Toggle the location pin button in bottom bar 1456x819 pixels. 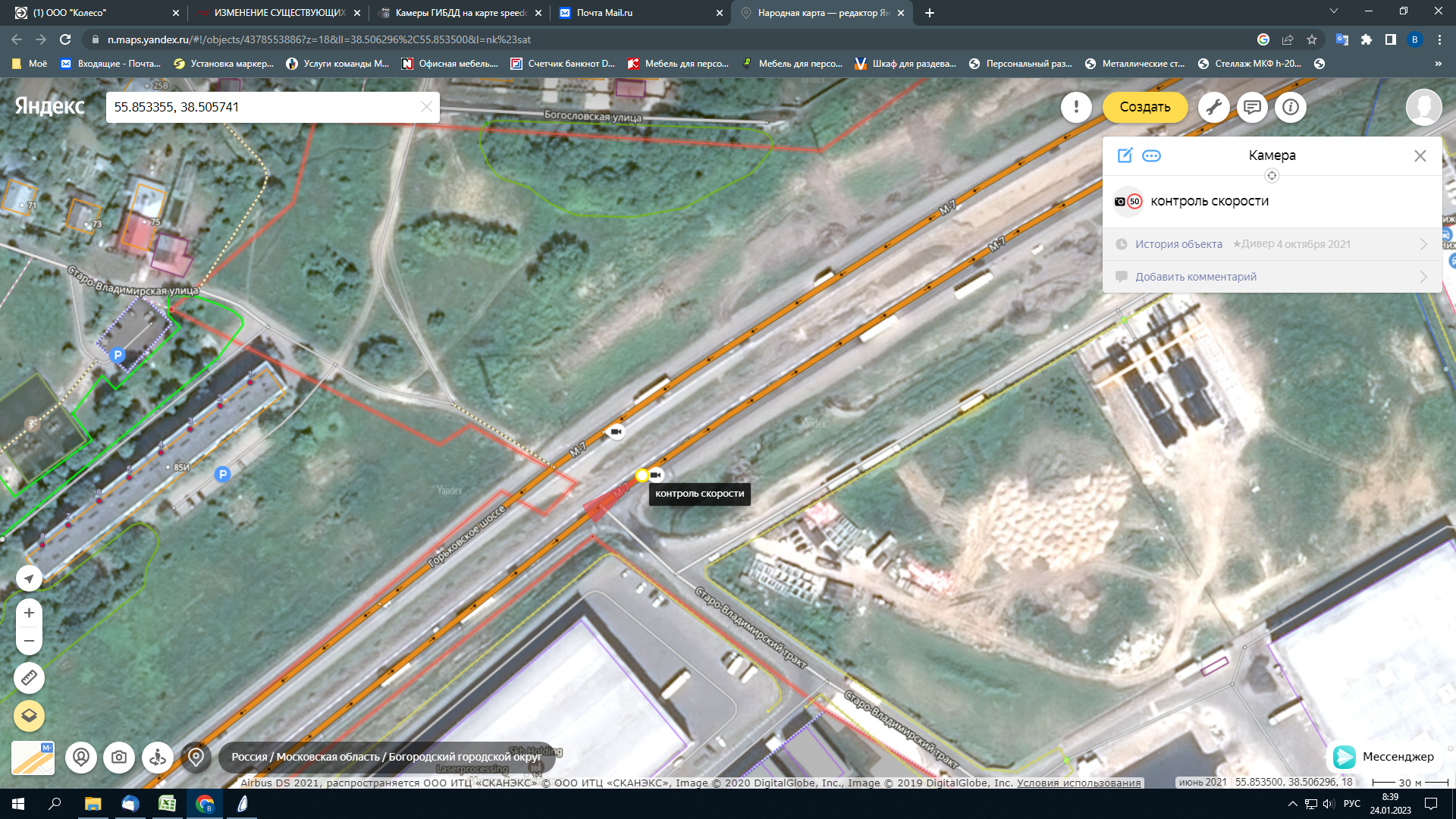pyautogui.click(x=196, y=757)
